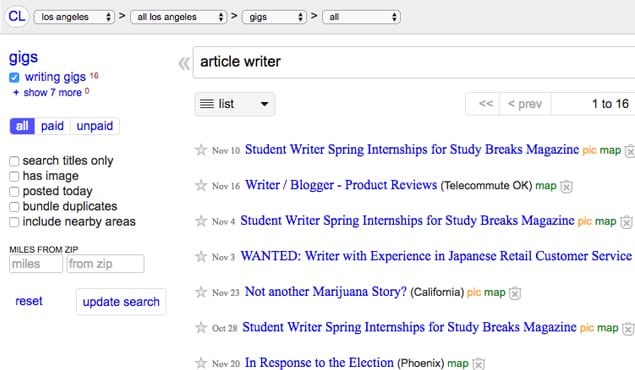
Task: Open Nov 10 Student Writer Spring Internships listing
Action: pos(412,149)
